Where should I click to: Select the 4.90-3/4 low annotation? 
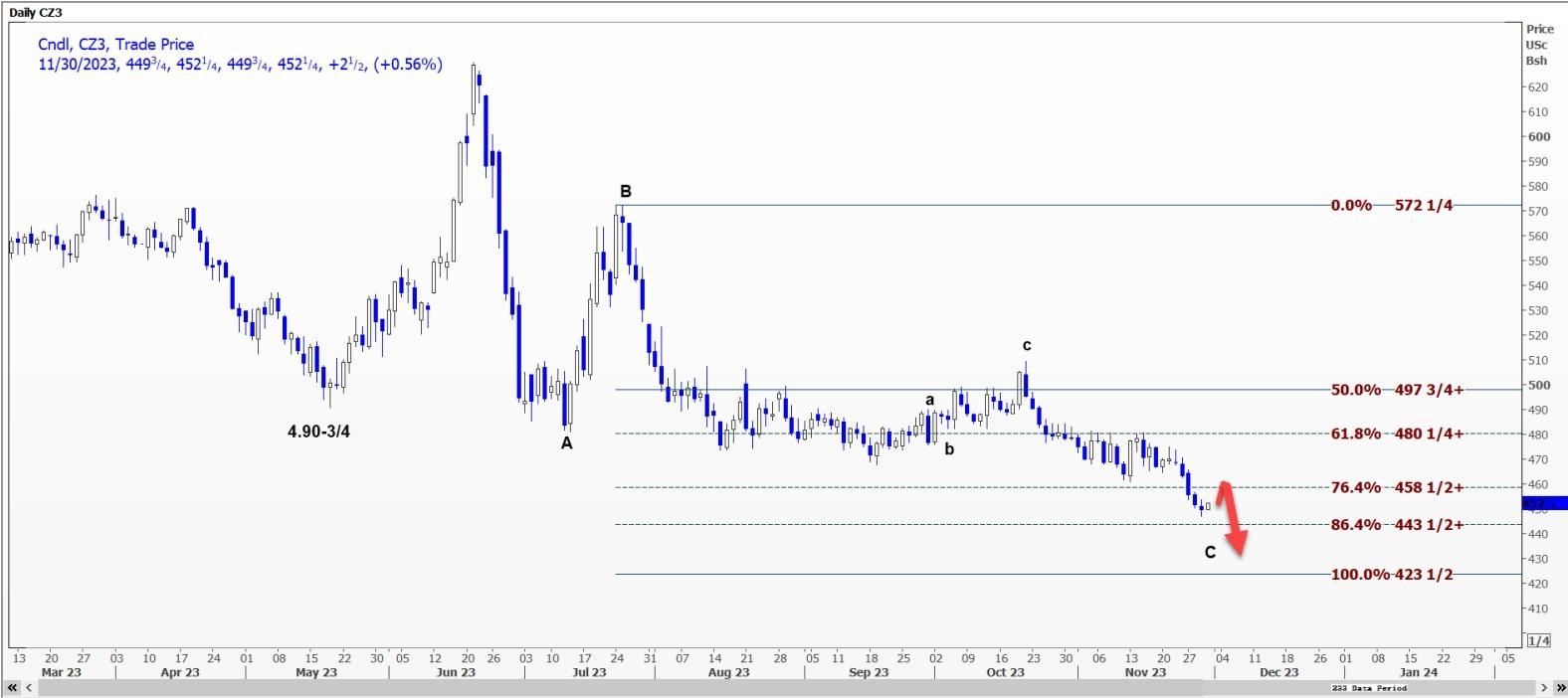tap(318, 432)
